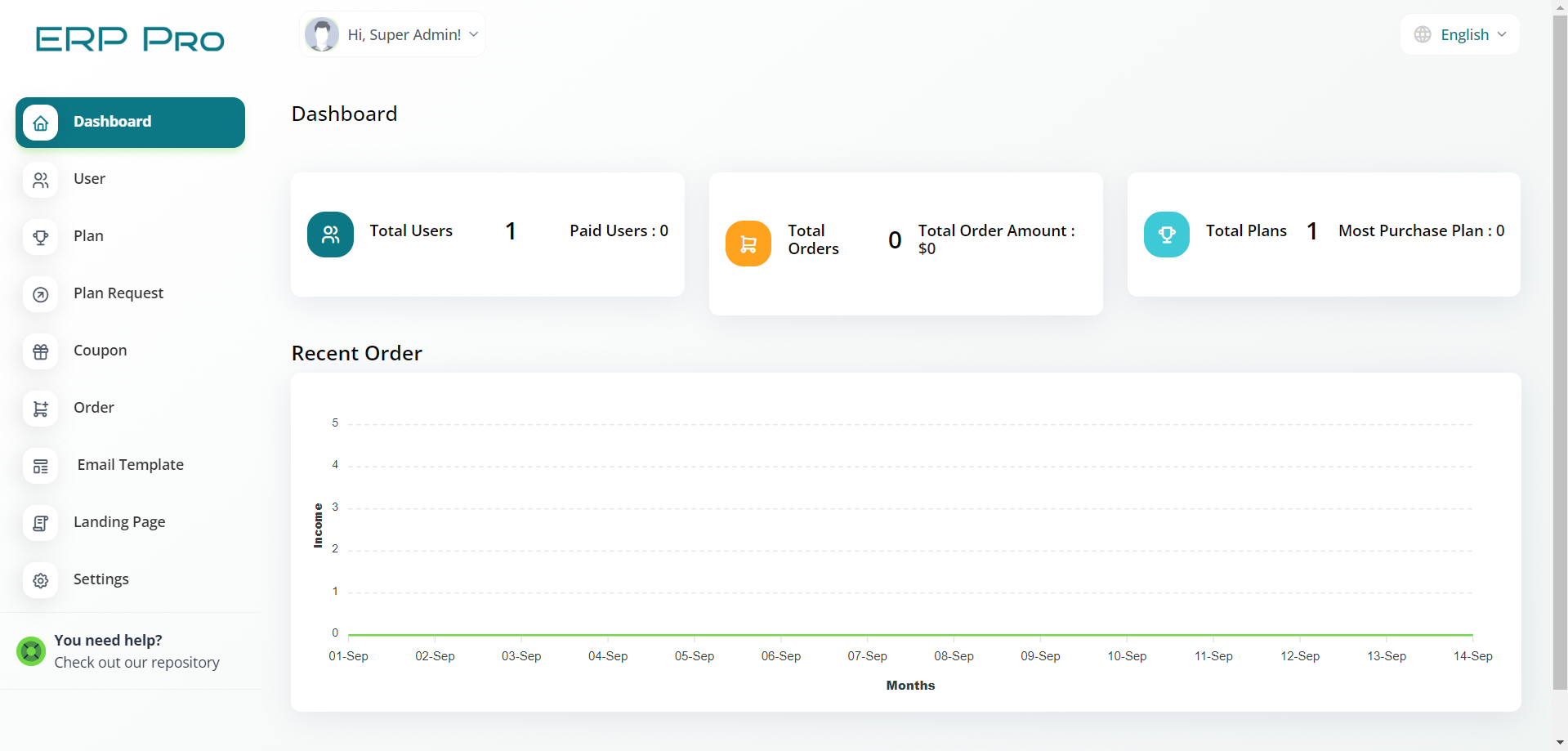Click the green help lifebuoy icon
This screenshot has width=1568, height=751.
[31, 651]
